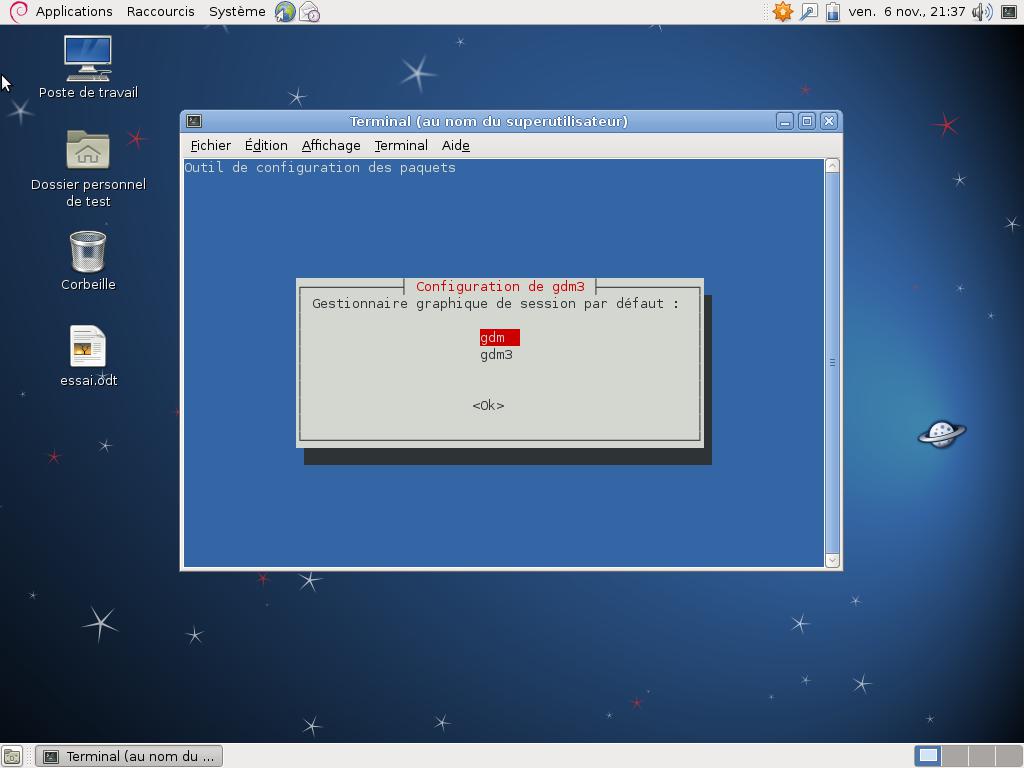The width and height of the screenshot is (1024, 768).
Task: Switch to the second workspace in the switcher
Action: click(x=955, y=756)
